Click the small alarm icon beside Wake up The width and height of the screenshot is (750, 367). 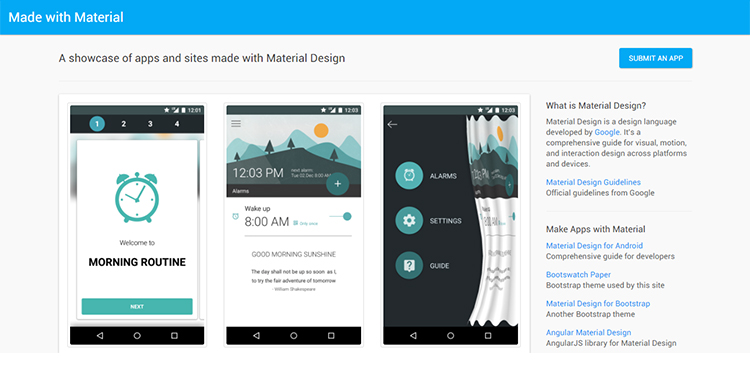click(235, 216)
